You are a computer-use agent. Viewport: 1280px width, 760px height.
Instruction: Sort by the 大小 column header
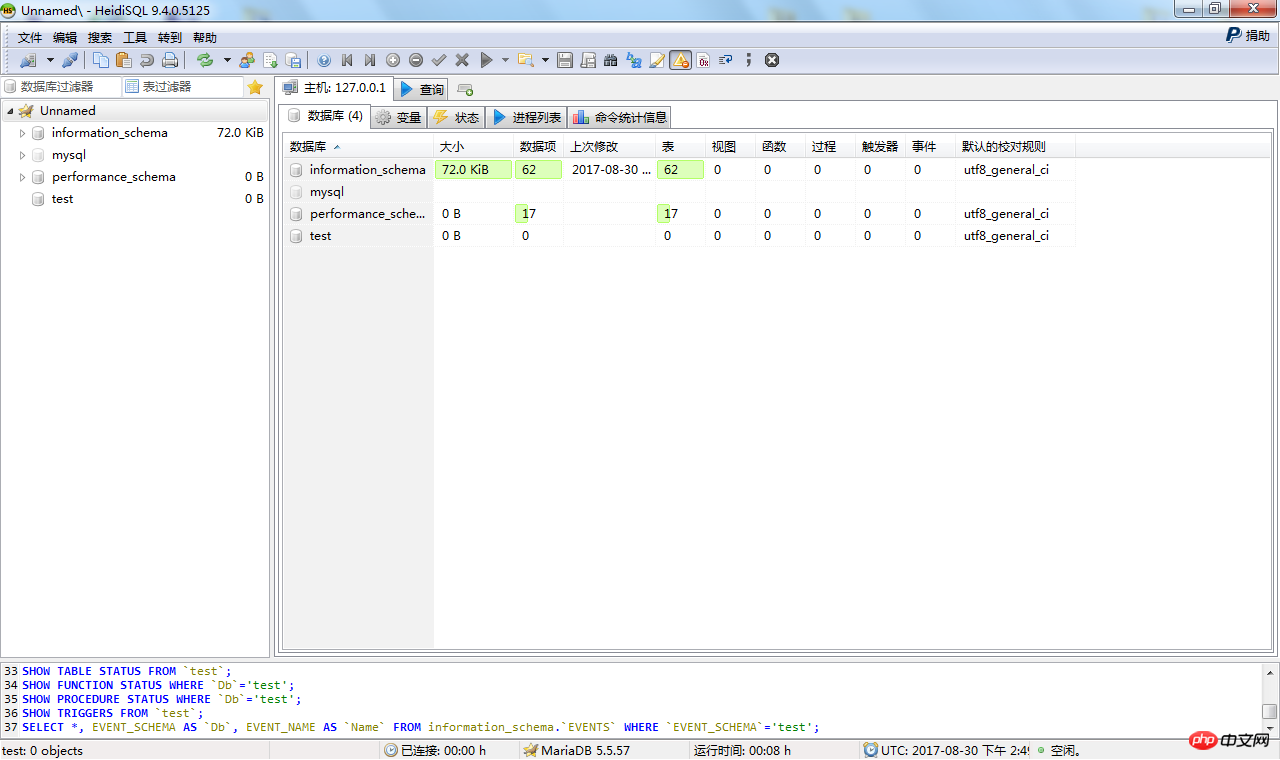coord(474,147)
